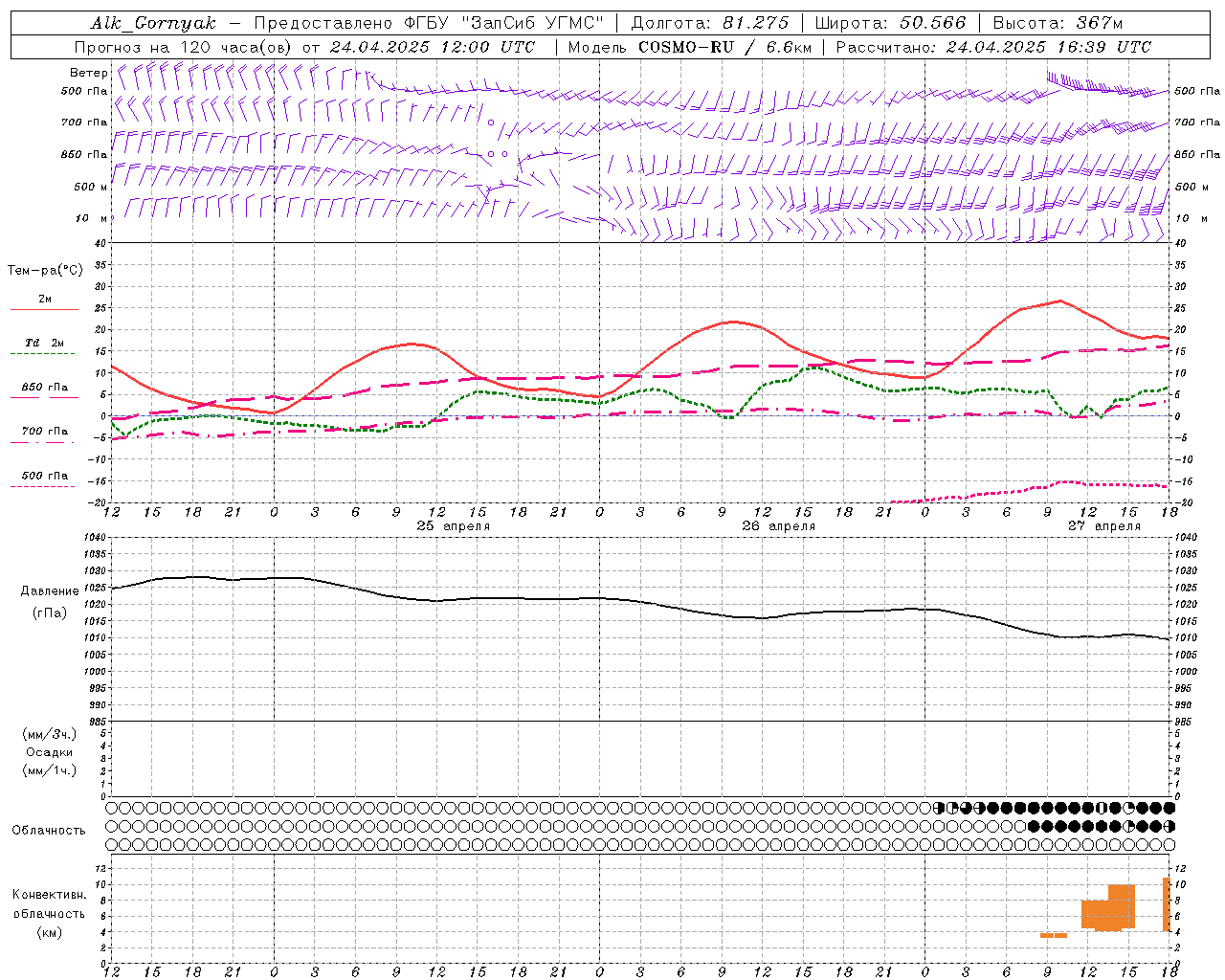Click the small orange bar near 4 km

tap(1054, 935)
